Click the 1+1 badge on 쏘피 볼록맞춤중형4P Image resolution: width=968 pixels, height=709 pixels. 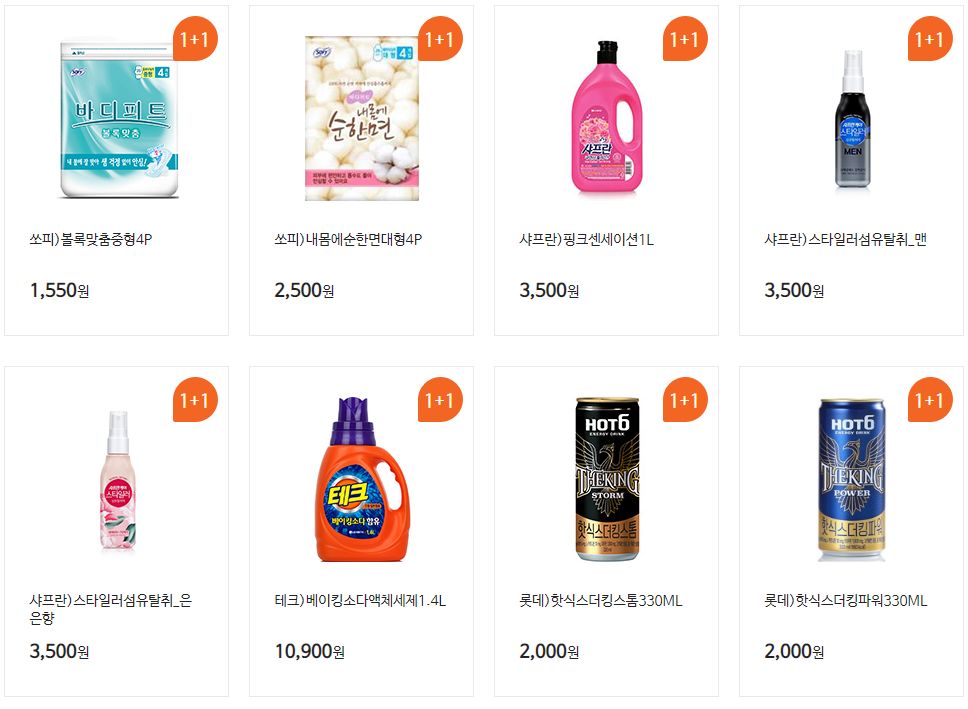tap(195, 38)
